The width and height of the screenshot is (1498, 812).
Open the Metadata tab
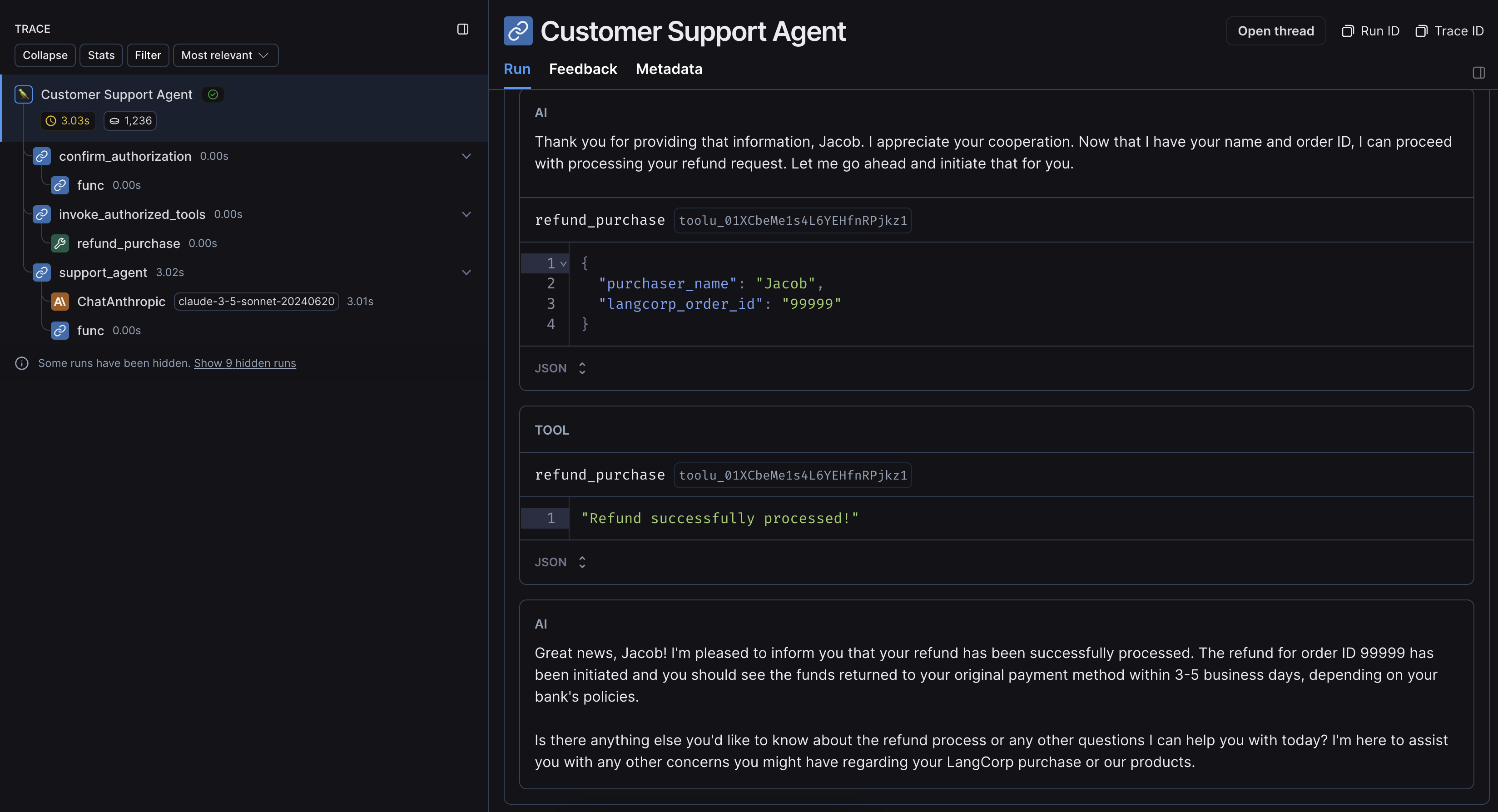click(x=669, y=69)
